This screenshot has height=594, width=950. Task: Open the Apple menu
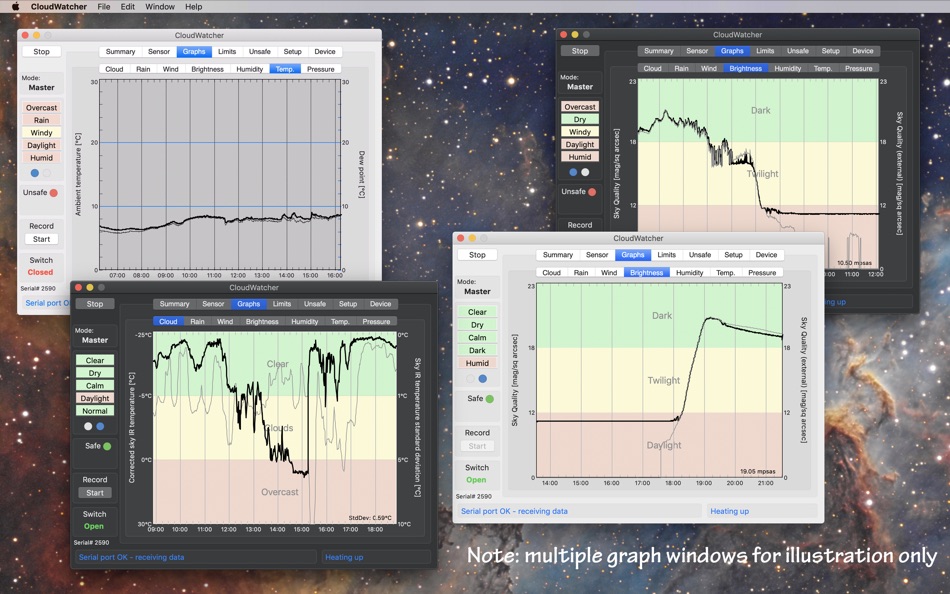[16, 7]
